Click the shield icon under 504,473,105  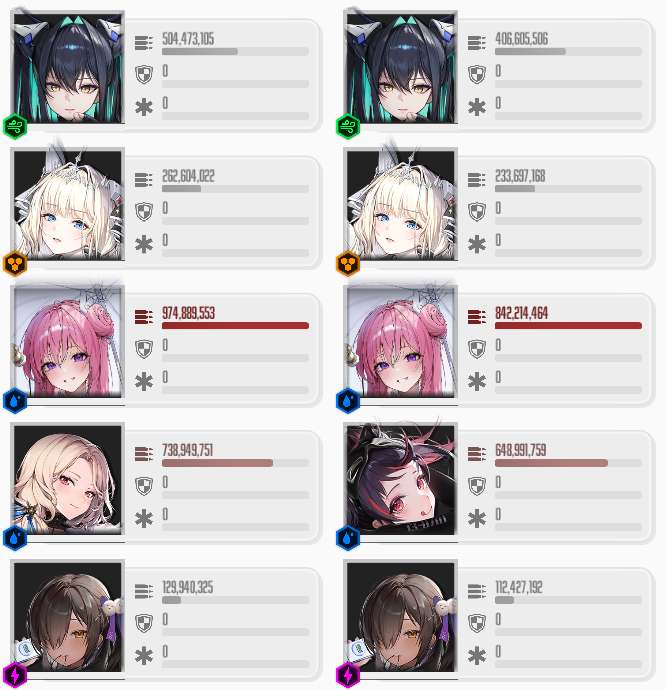click(144, 74)
